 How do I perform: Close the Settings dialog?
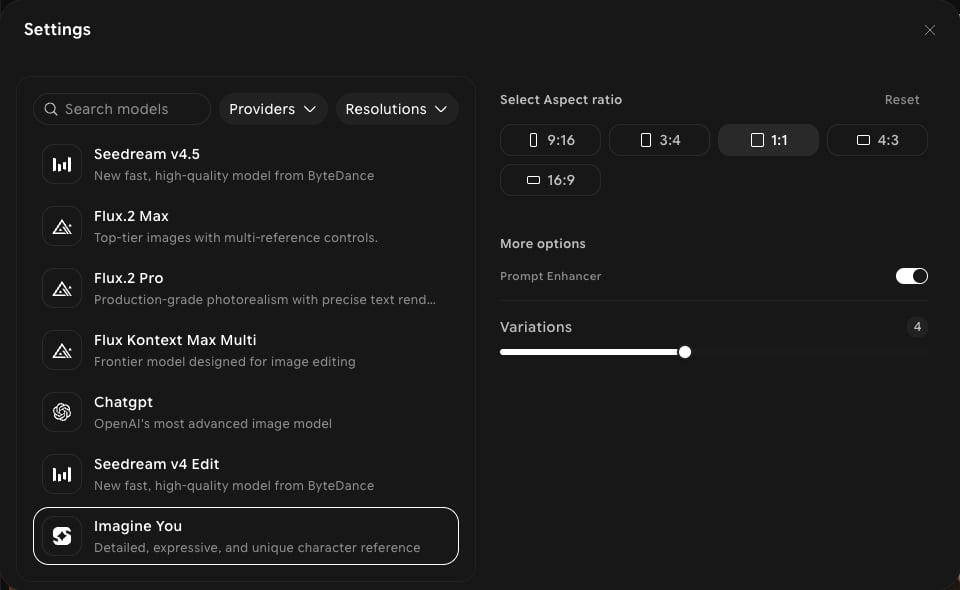point(929,30)
